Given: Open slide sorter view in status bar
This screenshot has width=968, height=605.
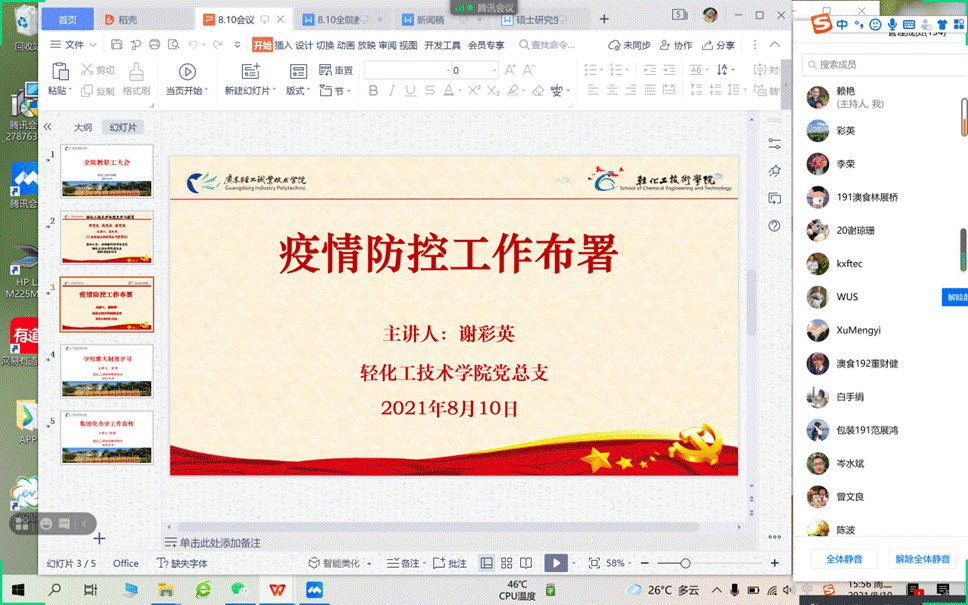Looking at the screenshot, I should tap(506, 563).
